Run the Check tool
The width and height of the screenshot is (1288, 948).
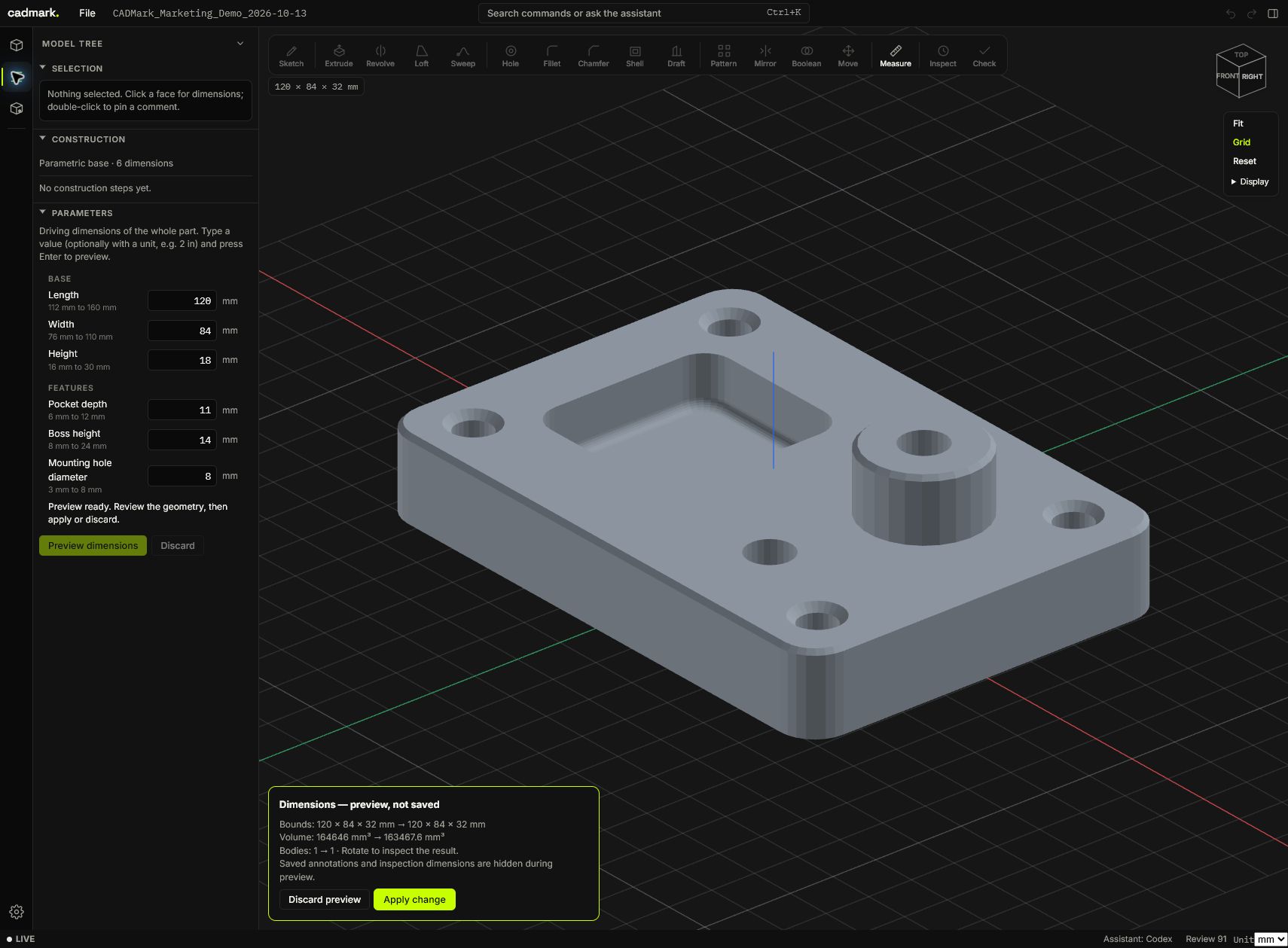984,56
